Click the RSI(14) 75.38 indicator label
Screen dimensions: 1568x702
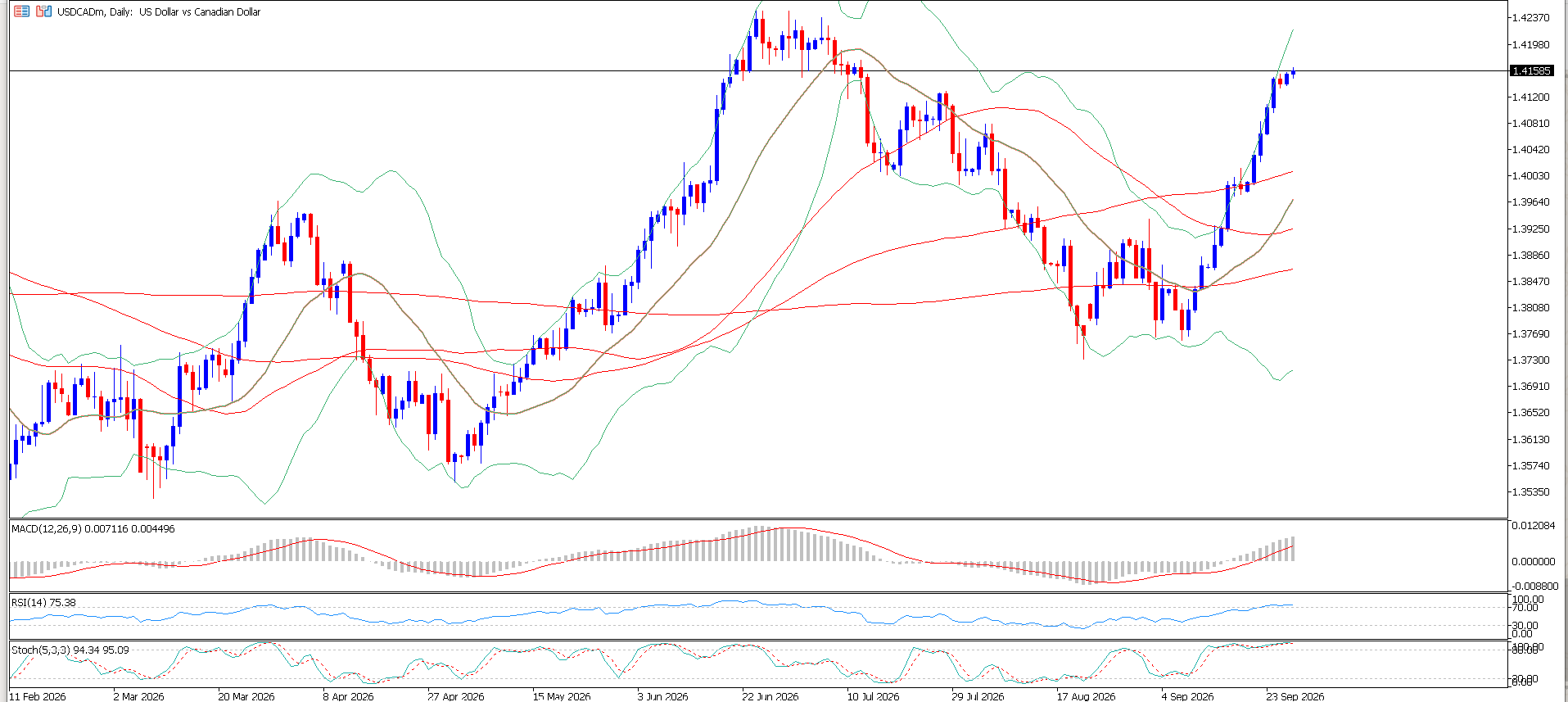(x=43, y=603)
